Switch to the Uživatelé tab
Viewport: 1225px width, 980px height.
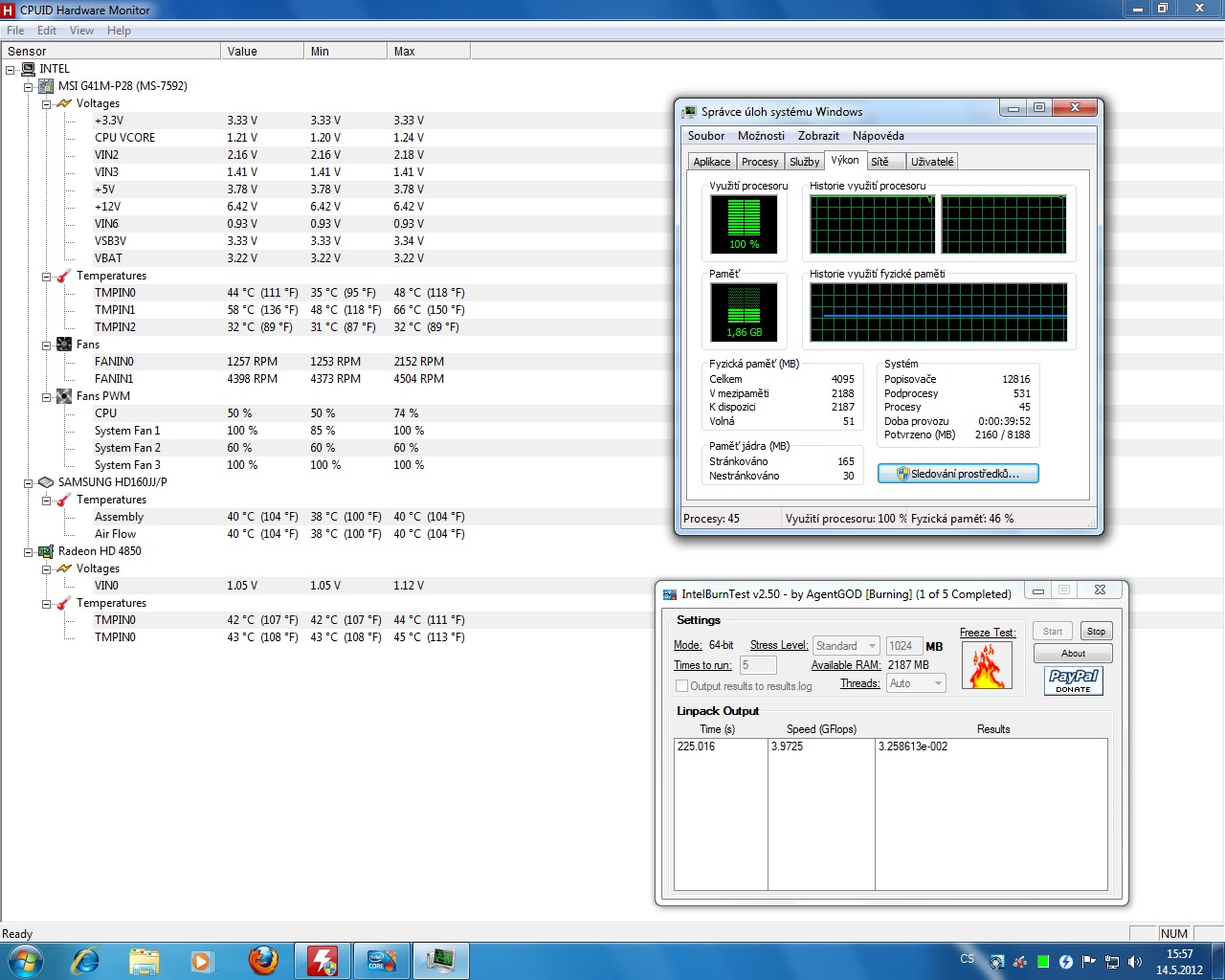932,162
